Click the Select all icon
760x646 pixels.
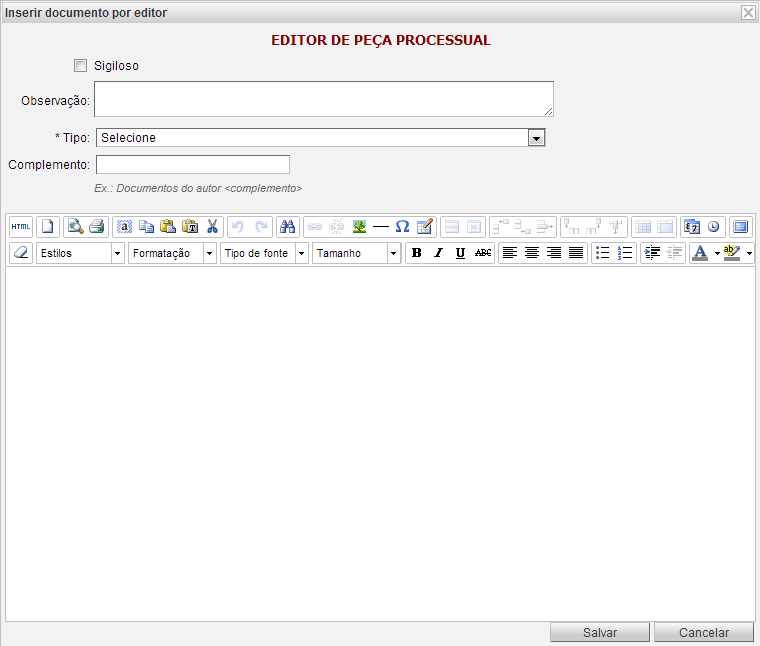[125, 226]
